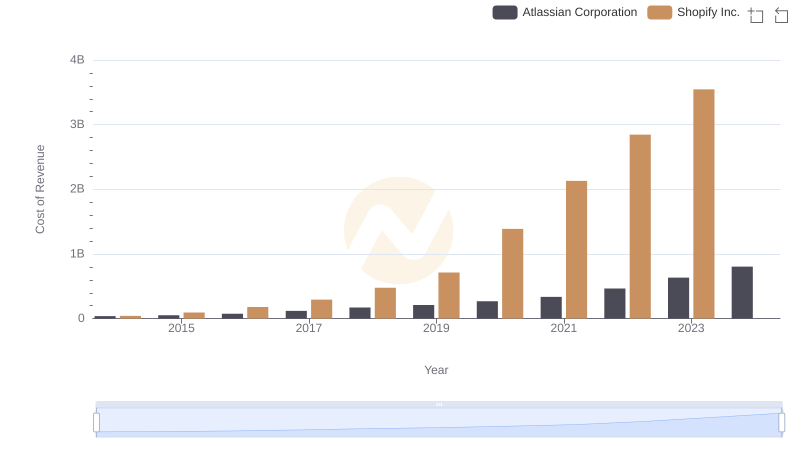The height and width of the screenshot is (461, 800).
Task: Click the Atlassian bar for 2023
Action: 678,298
